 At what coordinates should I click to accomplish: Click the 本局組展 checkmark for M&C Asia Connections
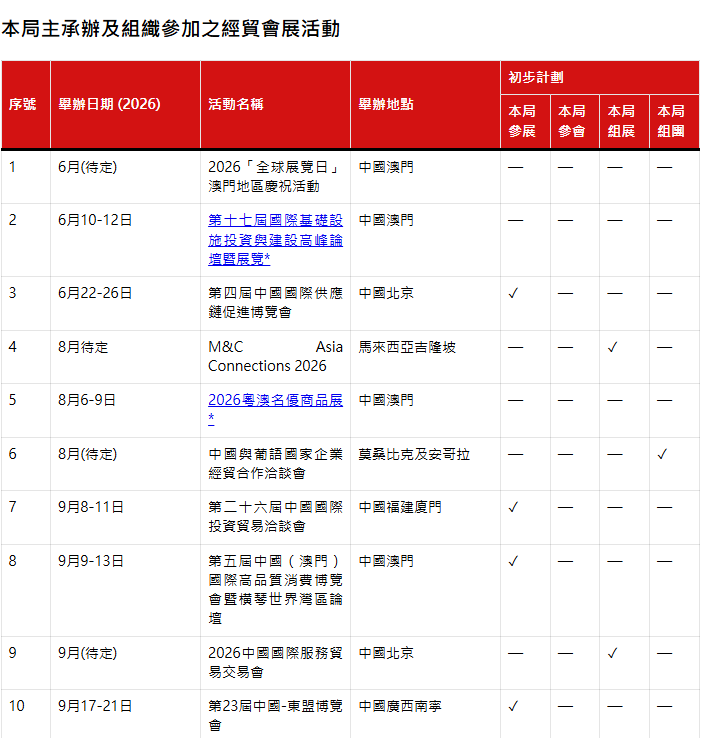point(613,347)
